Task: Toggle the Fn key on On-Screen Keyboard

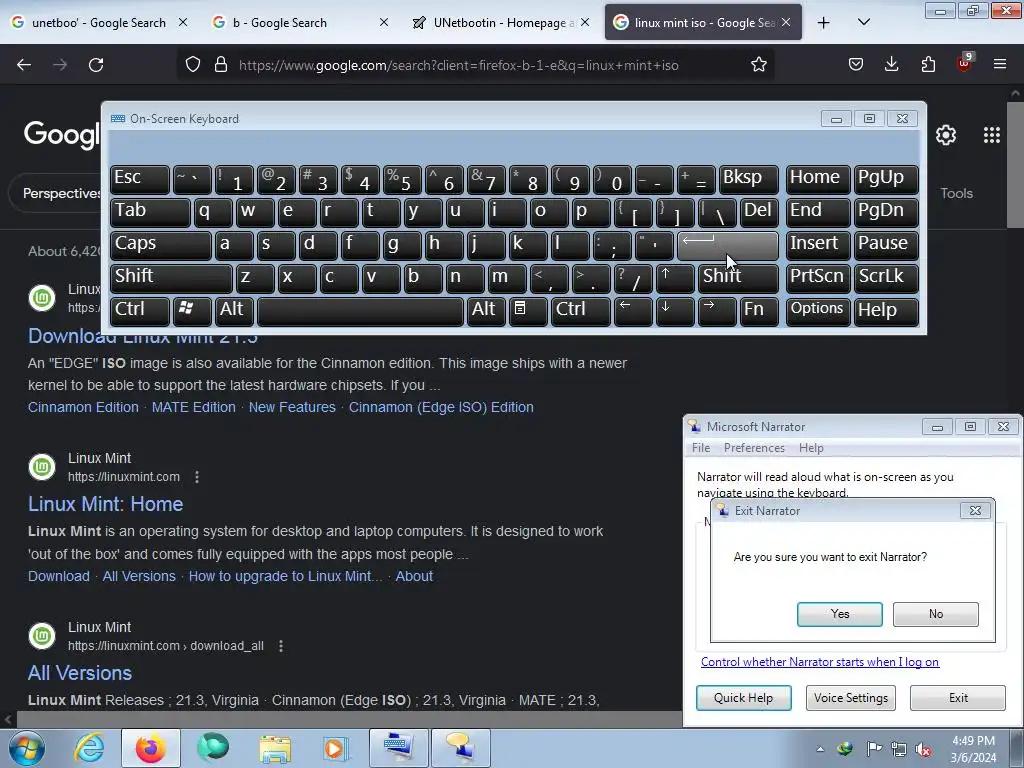Action: [x=759, y=311]
